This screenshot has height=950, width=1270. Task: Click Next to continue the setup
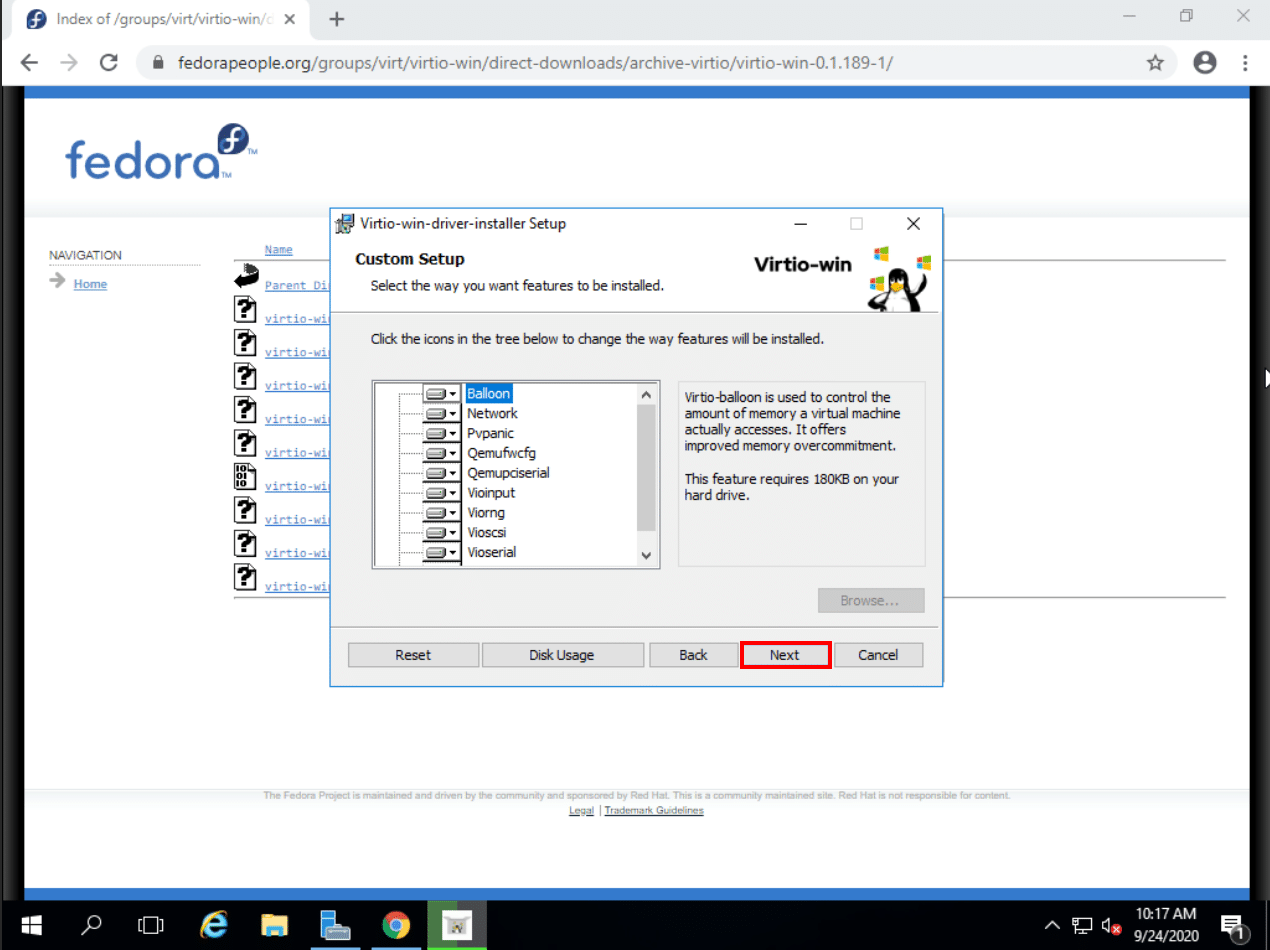pos(785,655)
